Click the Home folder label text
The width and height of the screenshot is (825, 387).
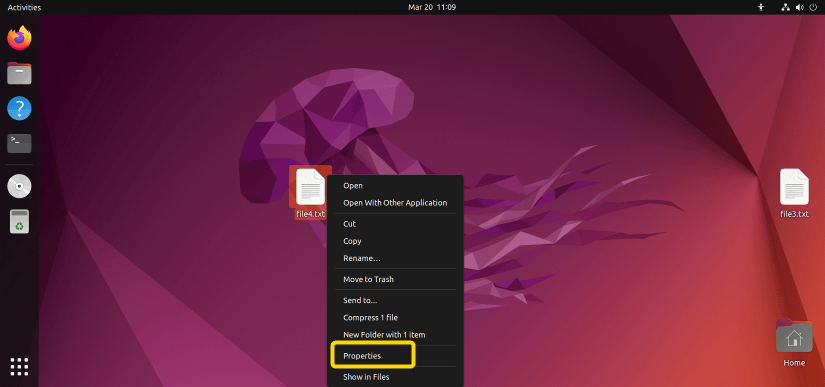coord(794,363)
